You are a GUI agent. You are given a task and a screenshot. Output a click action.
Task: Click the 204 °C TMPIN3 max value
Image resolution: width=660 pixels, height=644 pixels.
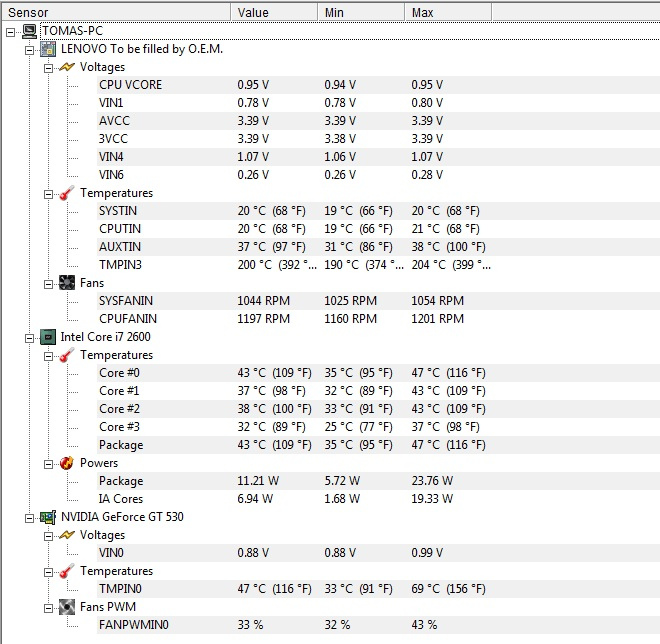click(451, 265)
